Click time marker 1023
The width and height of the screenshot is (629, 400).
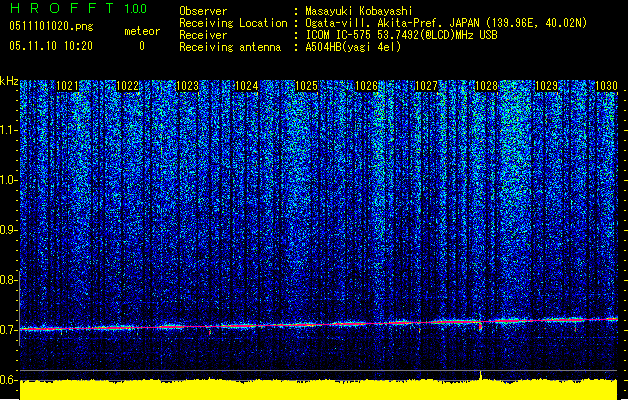187,86
